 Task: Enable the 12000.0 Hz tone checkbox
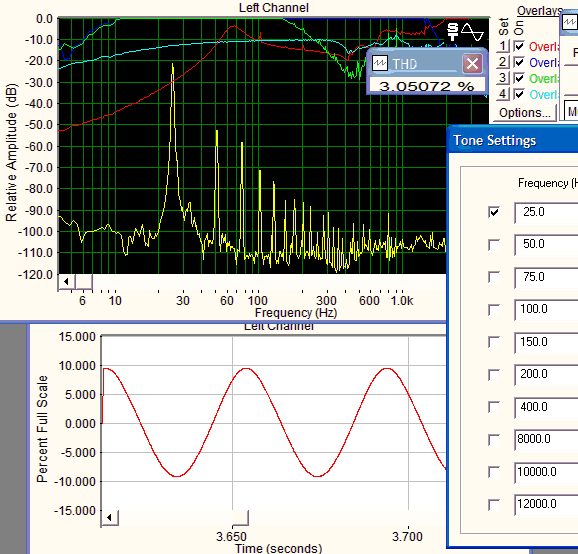[x=494, y=504]
